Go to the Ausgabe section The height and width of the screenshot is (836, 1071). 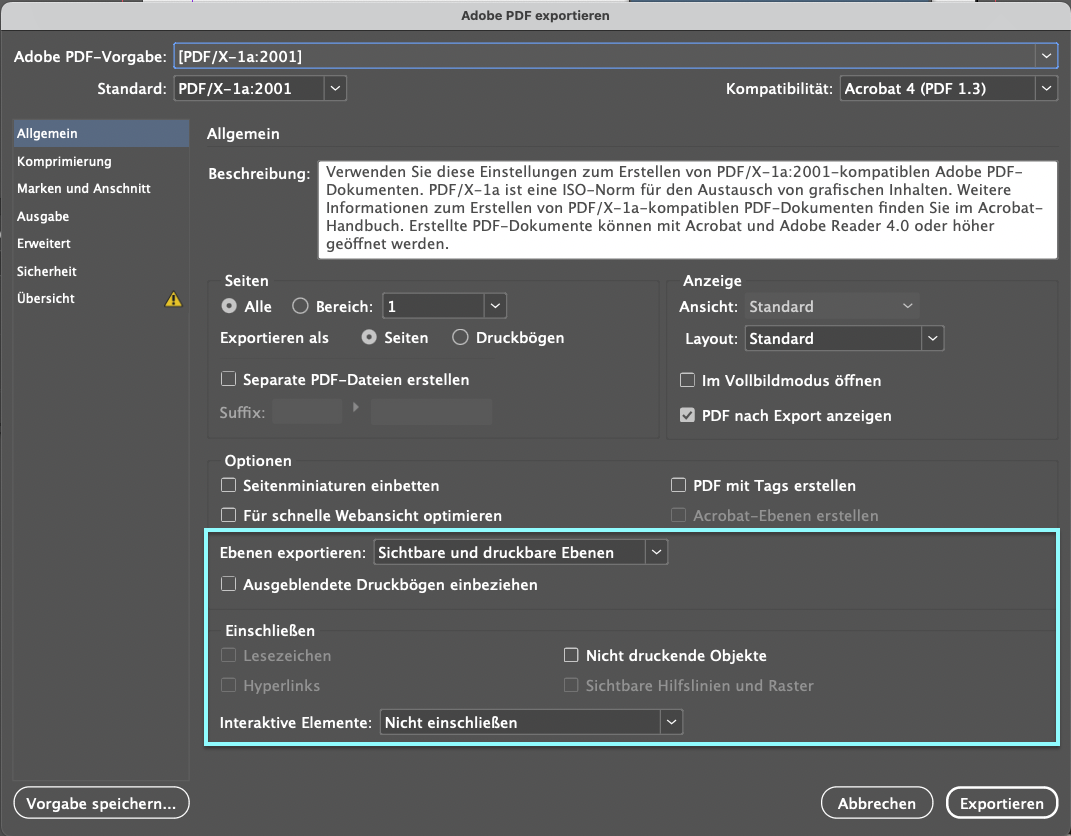[x=101, y=217]
